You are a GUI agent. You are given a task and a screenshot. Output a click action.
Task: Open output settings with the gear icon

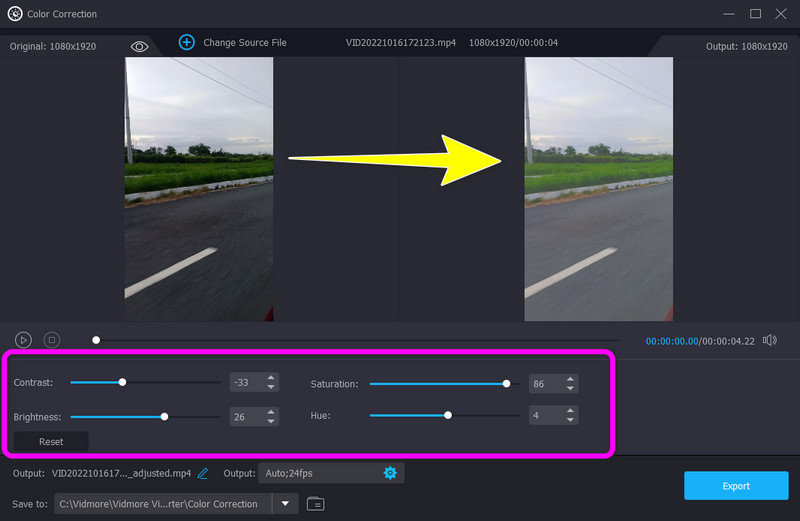click(390, 473)
